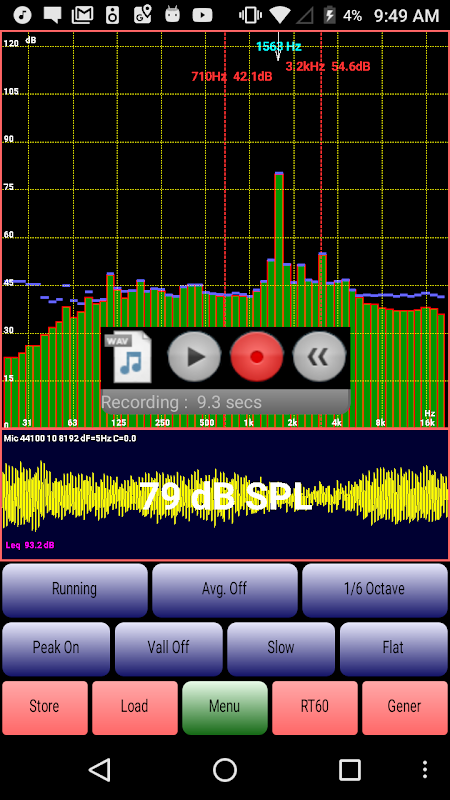Viewport: 450px width, 800px height.
Task: Tap the Store button
Action: [x=45, y=708]
